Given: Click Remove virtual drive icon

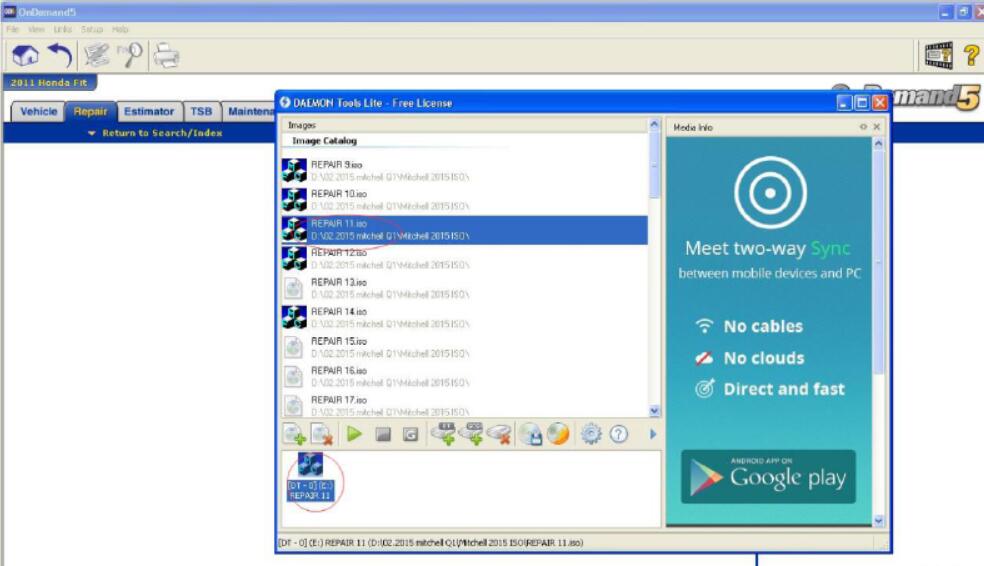Looking at the screenshot, I should click(500, 434).
